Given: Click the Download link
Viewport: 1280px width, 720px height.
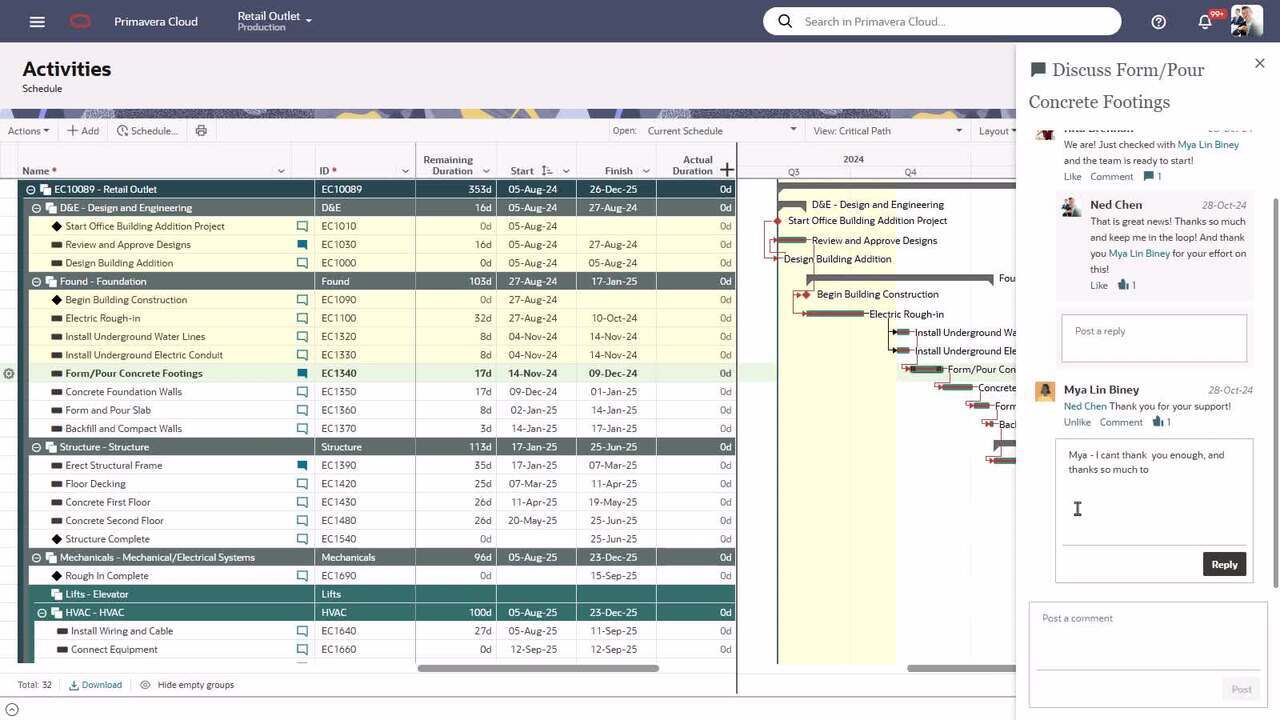Looking at the screenshot, I should point(96,685).
